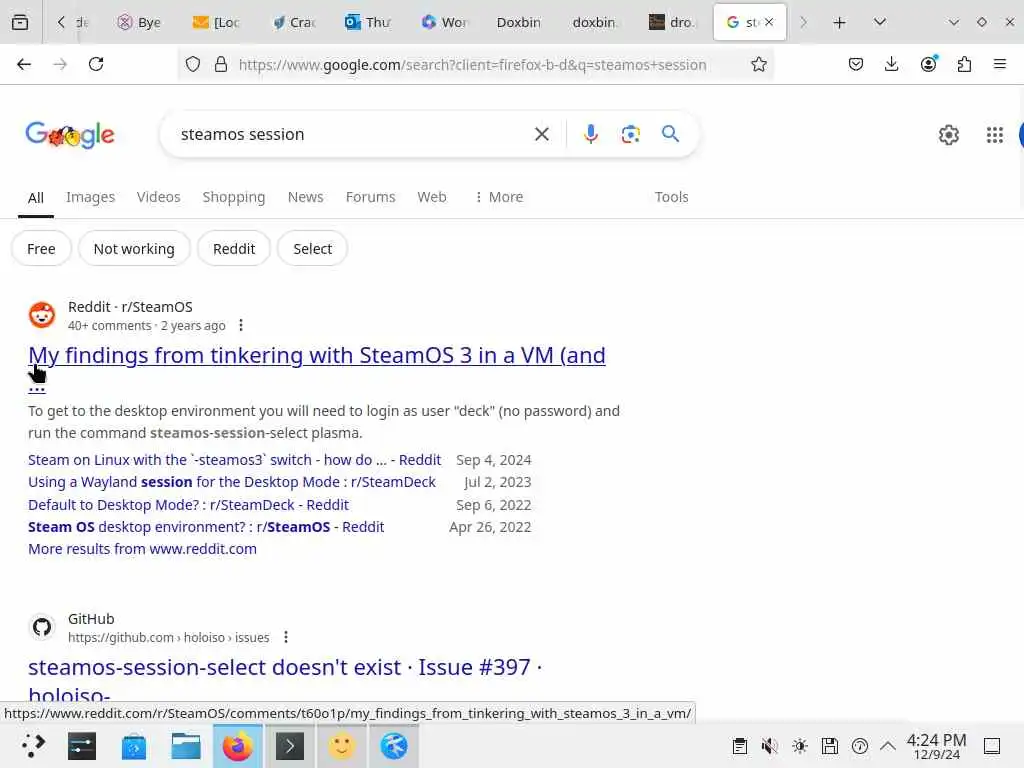Screen dimensions: 1024x768
Task: Switch to the Web search tab
Action: (432, 197)
